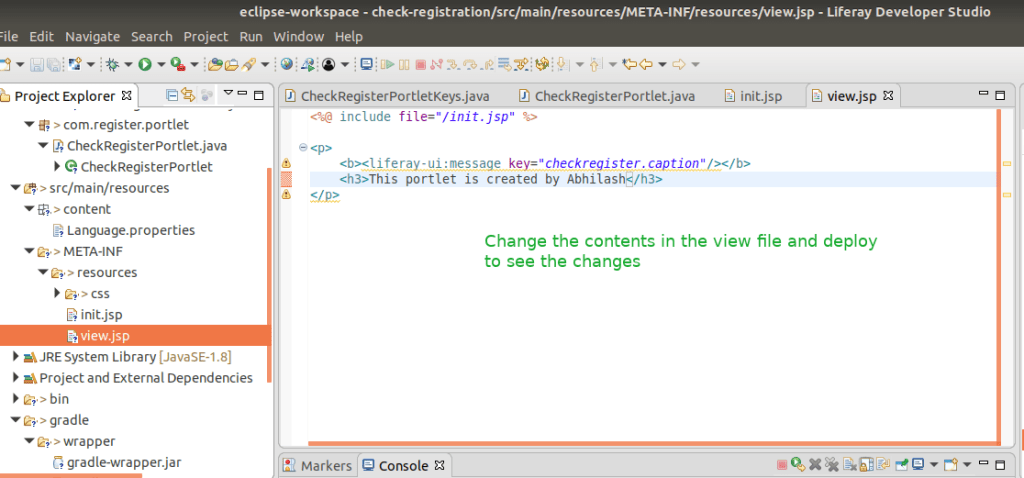Minimize the Project Explorer panel

(242, 96)
